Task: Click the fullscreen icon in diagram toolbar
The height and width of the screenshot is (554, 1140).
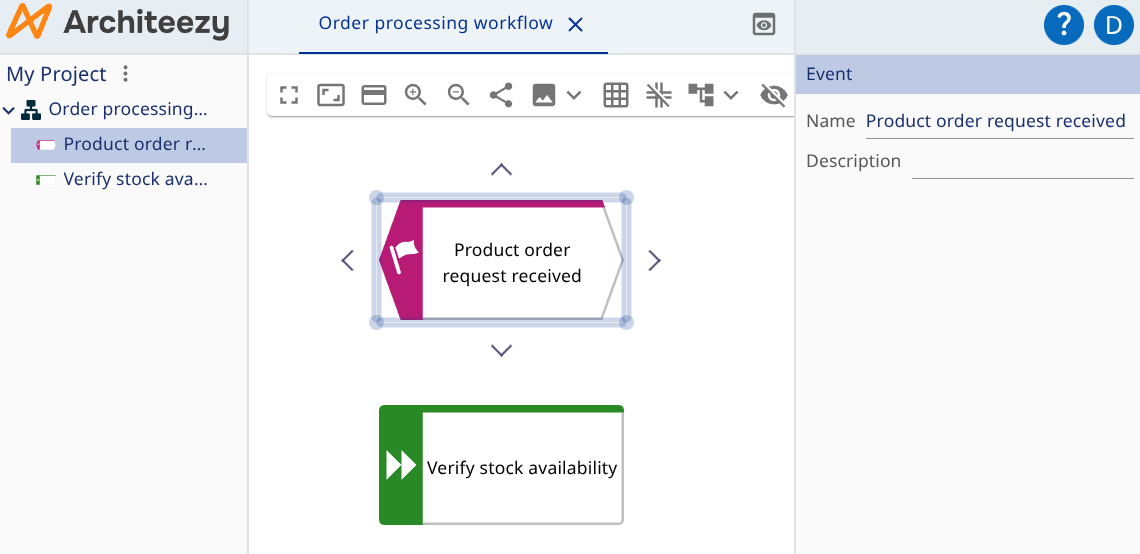Action: click(x=289, y=95)
